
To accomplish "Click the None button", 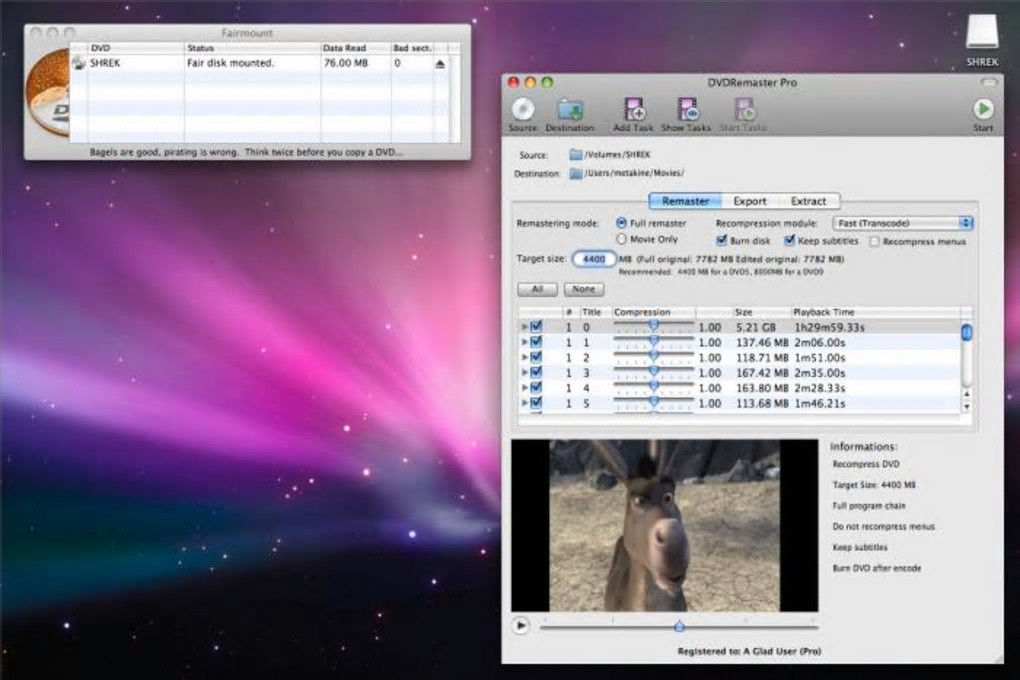I will tap(584, 289).
